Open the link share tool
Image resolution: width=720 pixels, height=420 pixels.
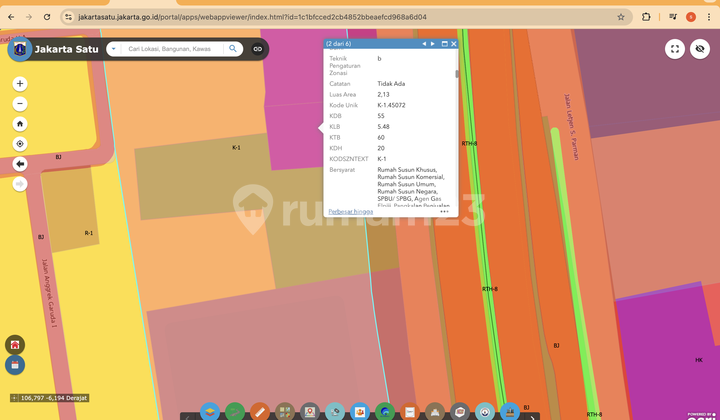click(x=257, y=49)
